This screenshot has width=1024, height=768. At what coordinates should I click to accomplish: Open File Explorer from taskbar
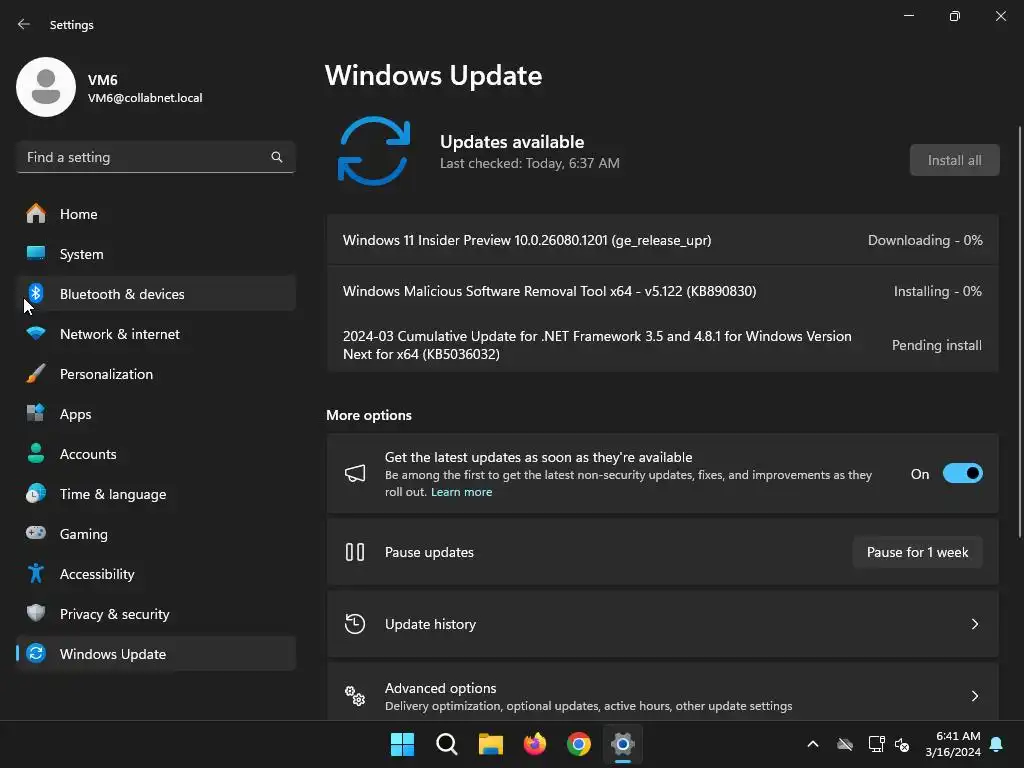pos(490,744)
